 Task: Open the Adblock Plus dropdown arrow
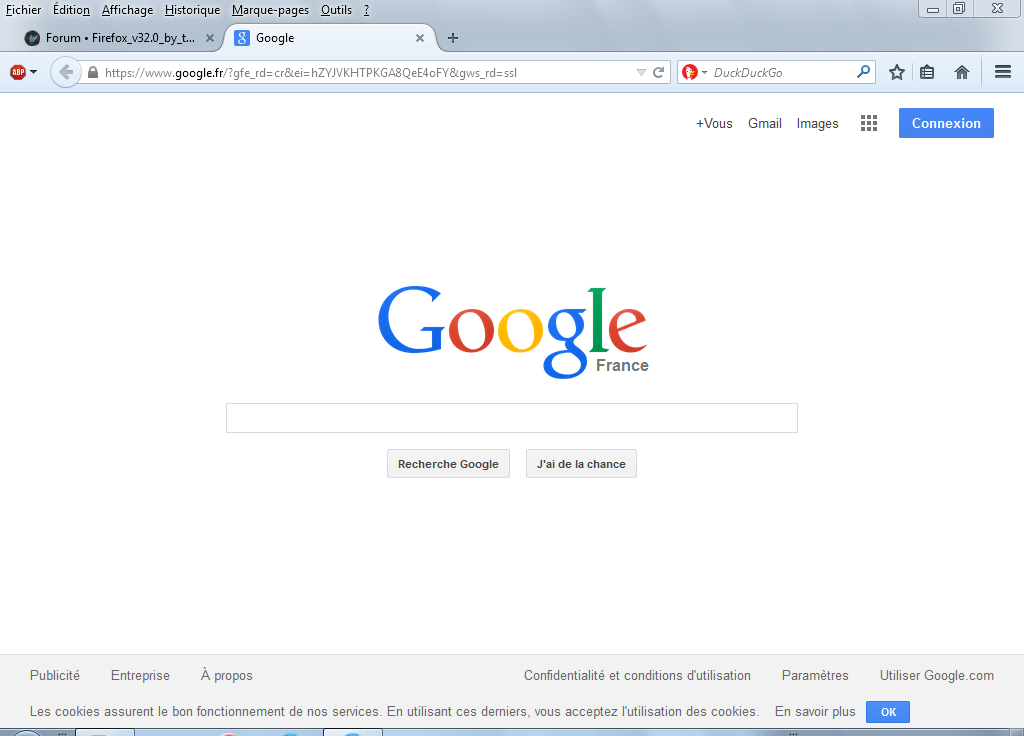tap(33, 72)
